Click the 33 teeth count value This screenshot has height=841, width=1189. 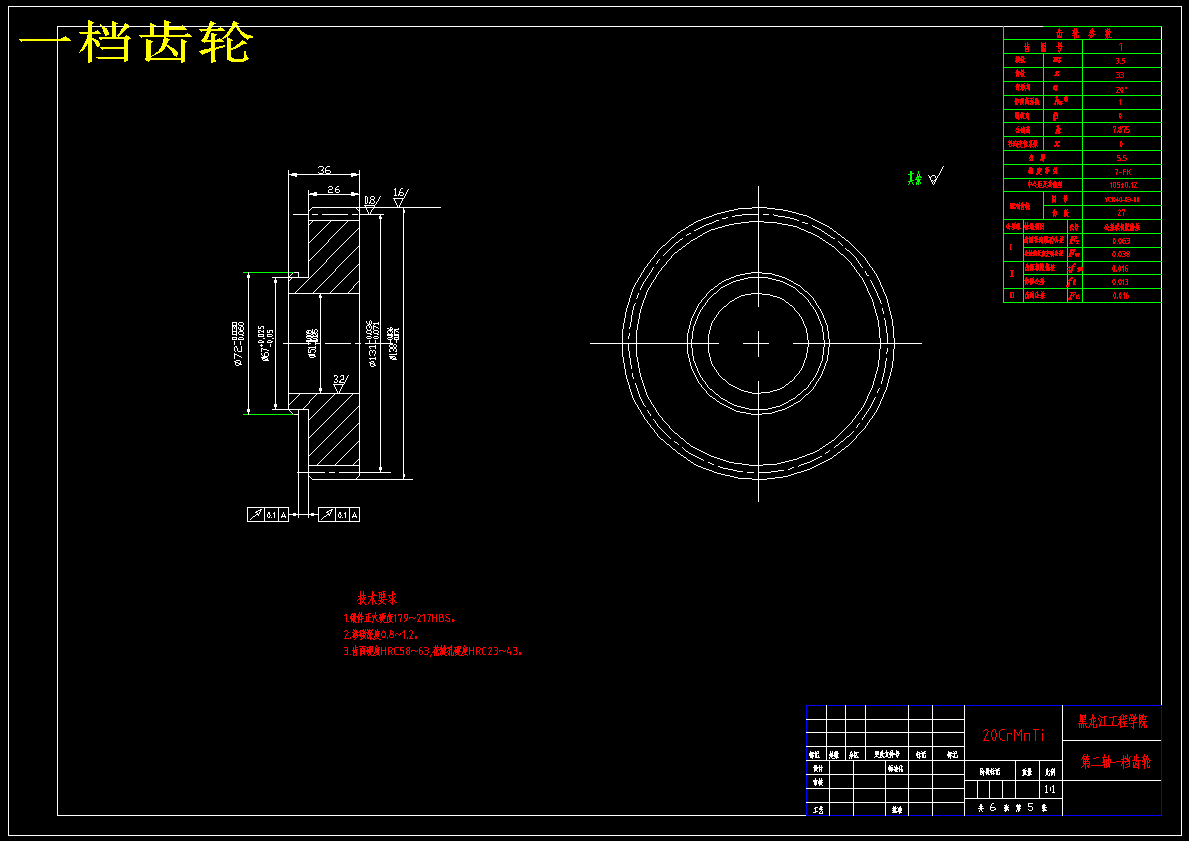pyautogui.click(x=1120, y=75)
